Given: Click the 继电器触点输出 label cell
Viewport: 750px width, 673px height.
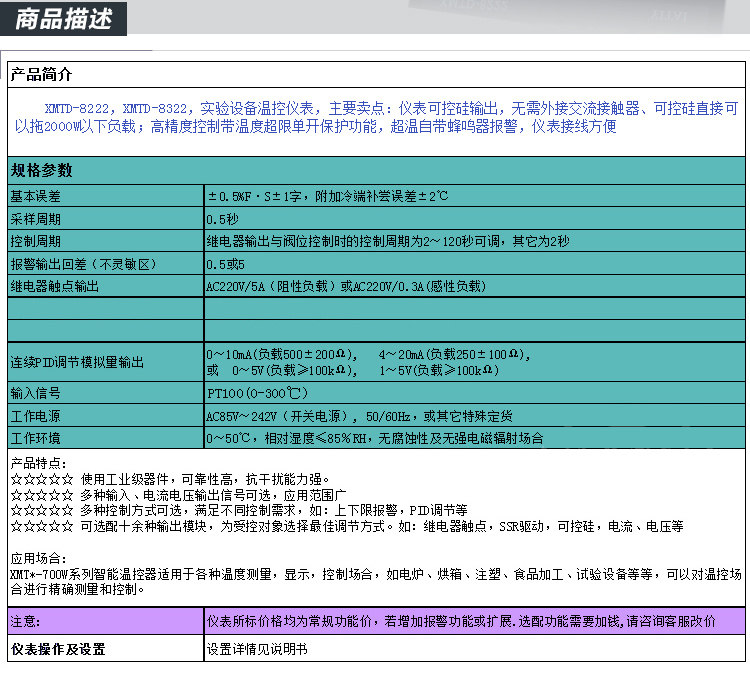Looking at the screenshot, I should point(106,286).
